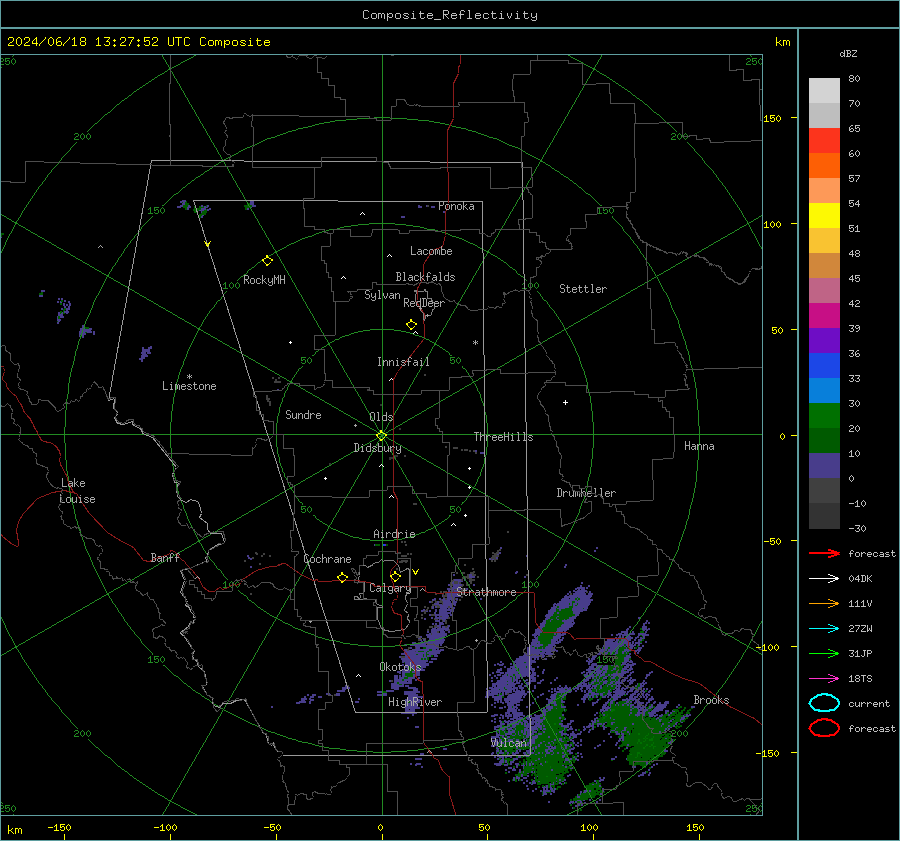Click the Okotoks town label
Screen dimensions: 900x841
coord(400,666)
